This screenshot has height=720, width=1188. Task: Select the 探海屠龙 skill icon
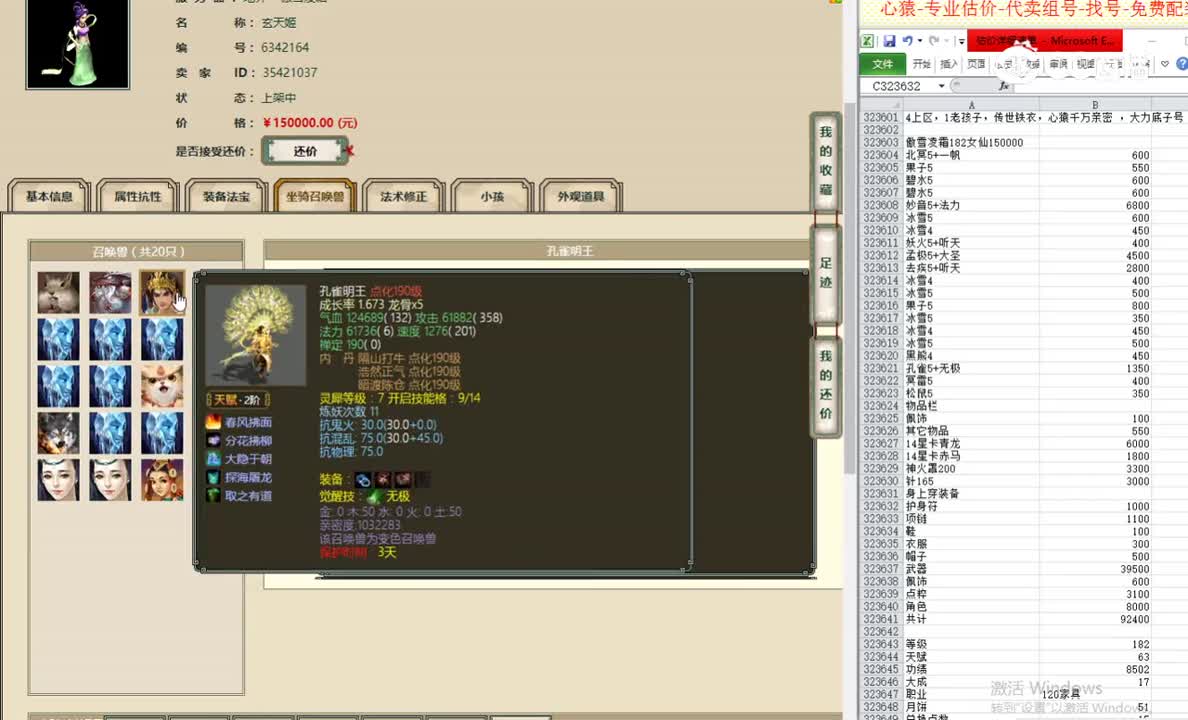213,477
